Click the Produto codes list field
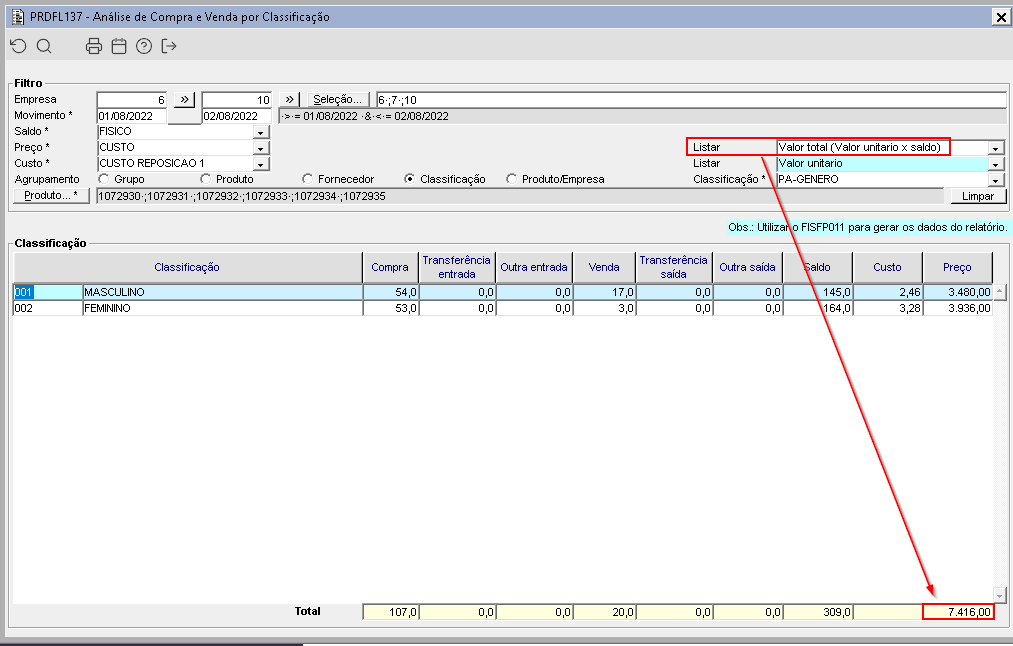The width and height of the screenshot is (1013, 646). point(519,196)
